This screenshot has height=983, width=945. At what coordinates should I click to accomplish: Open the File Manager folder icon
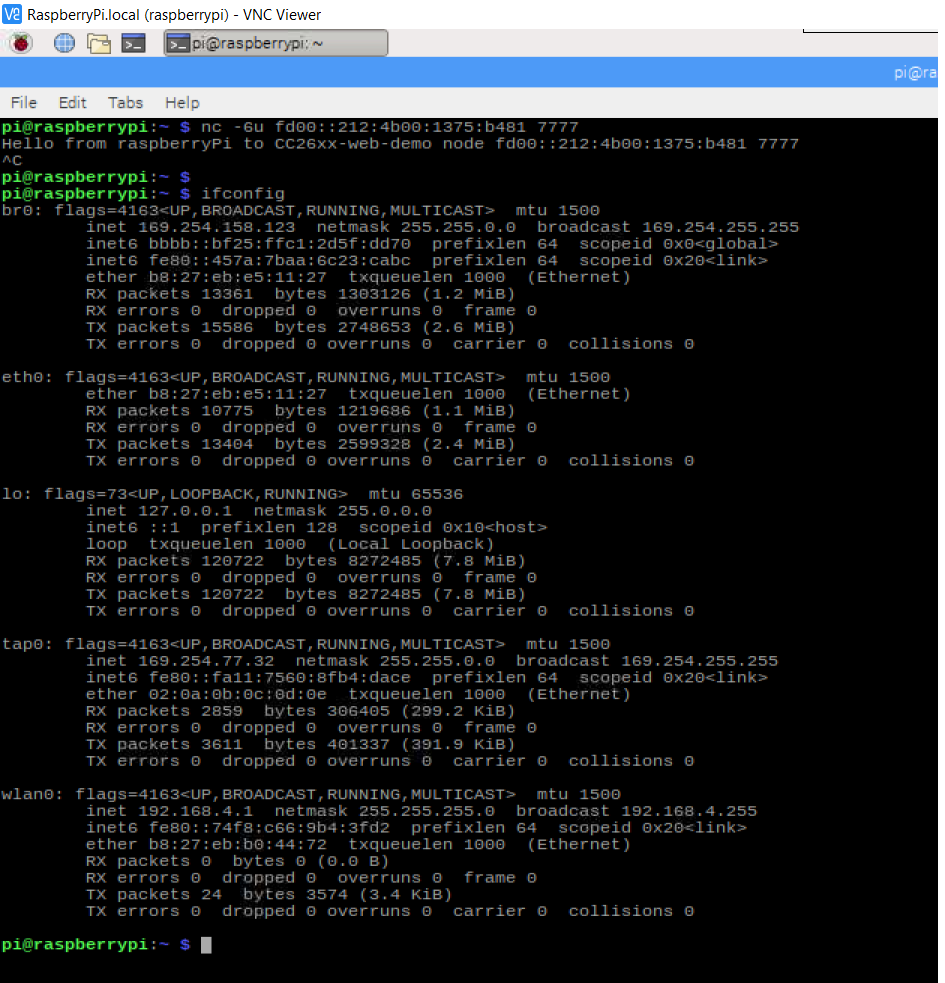(99, 43)
